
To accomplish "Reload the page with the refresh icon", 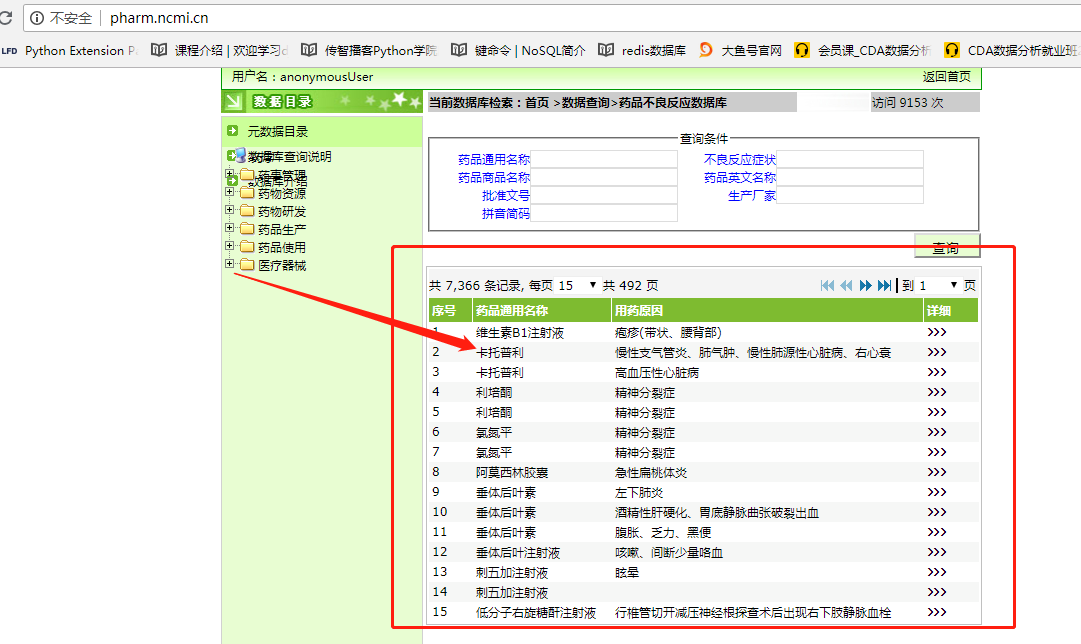I will 6,17.
